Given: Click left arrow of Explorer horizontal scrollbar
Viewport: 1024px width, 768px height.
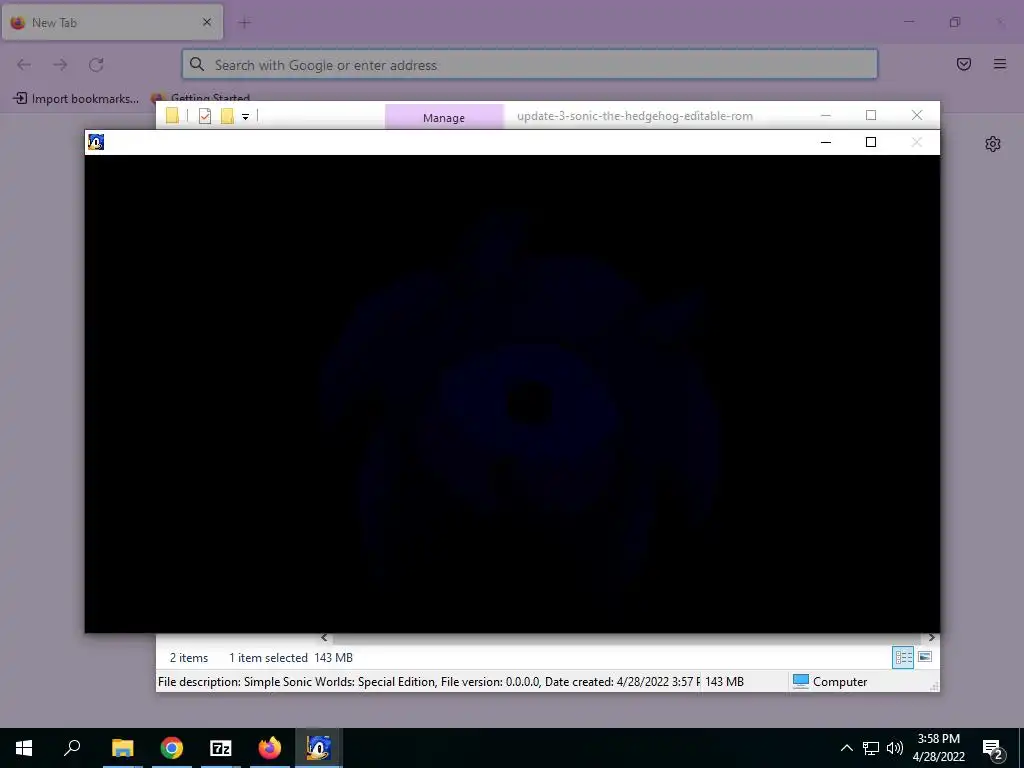Looking at the screenshot, I should click(x=325, y=637).
